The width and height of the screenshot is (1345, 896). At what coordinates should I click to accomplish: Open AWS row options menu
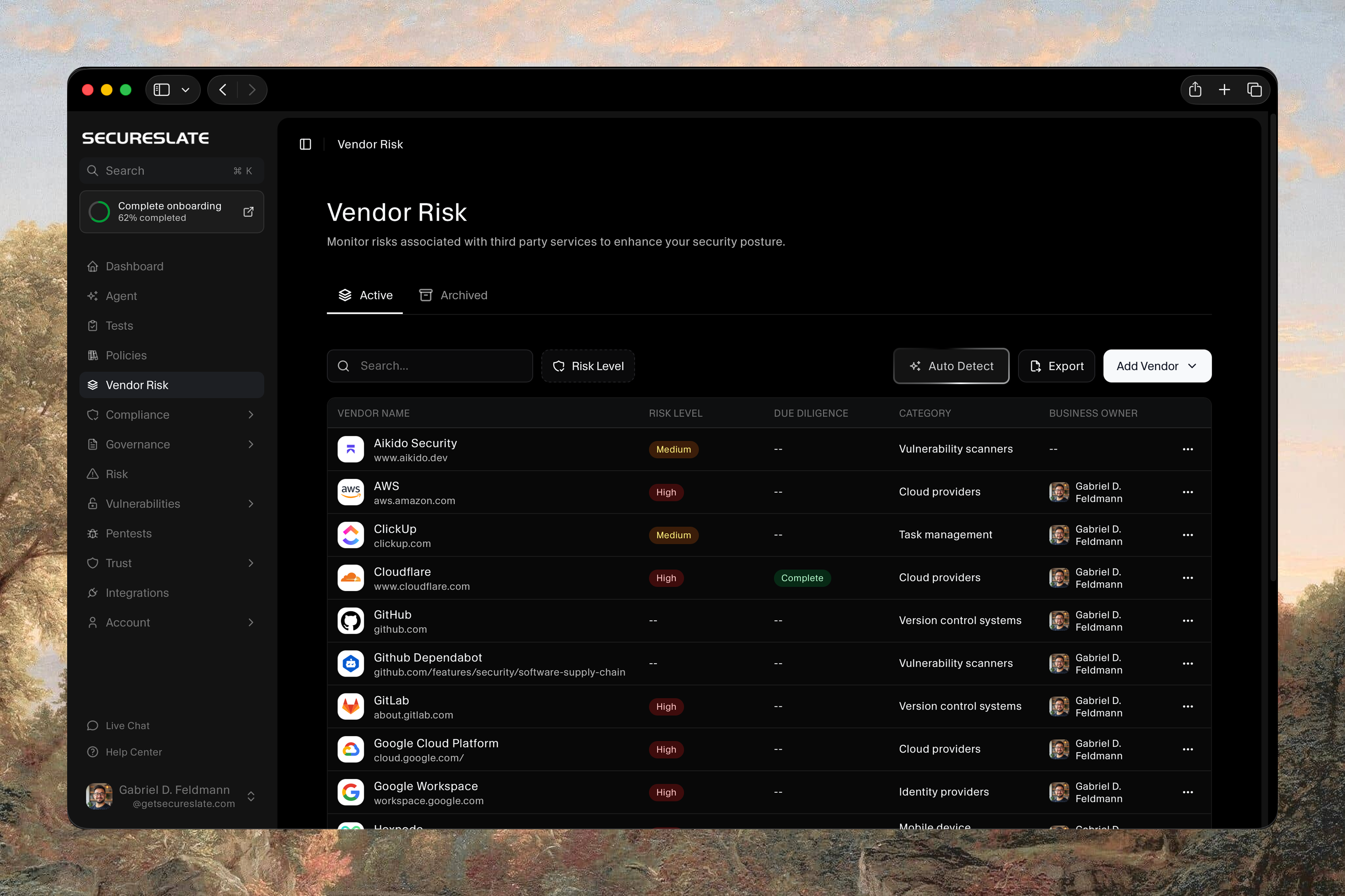click(1188, 492)
